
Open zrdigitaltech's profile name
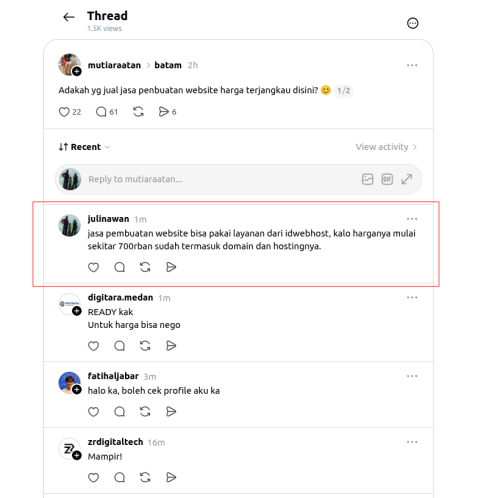115,442
